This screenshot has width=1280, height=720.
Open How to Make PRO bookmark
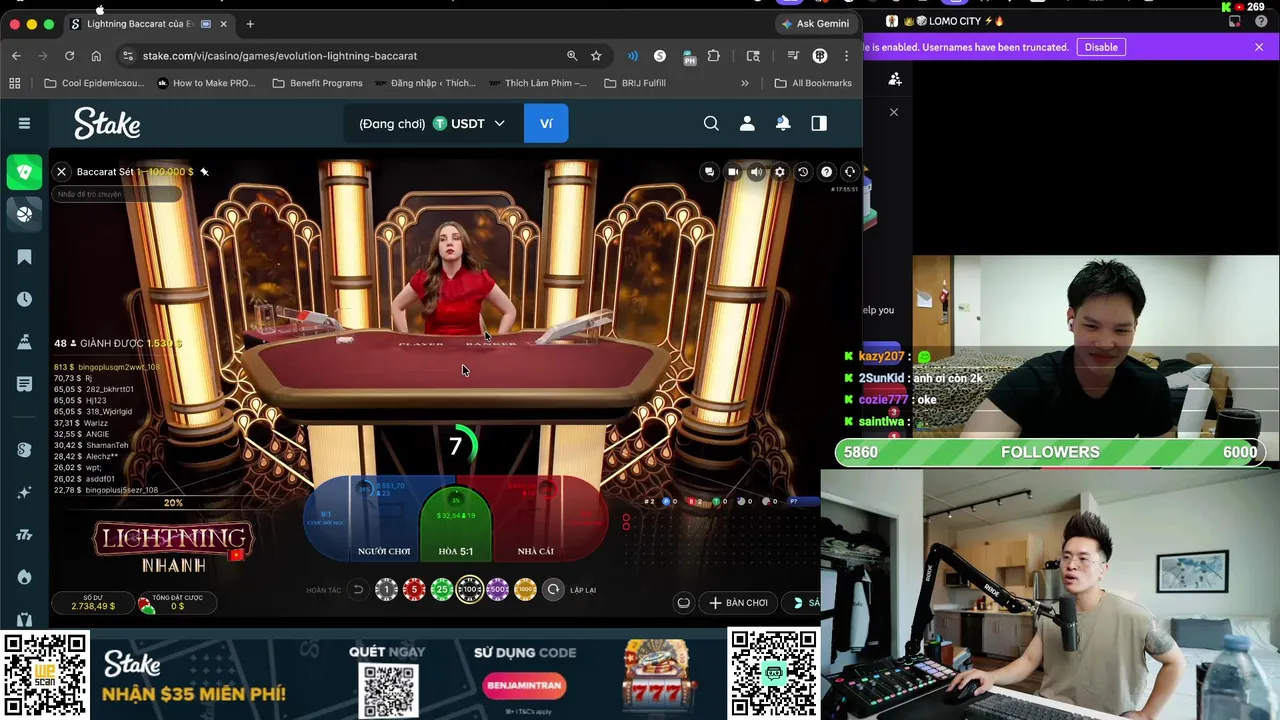point(206,83)
